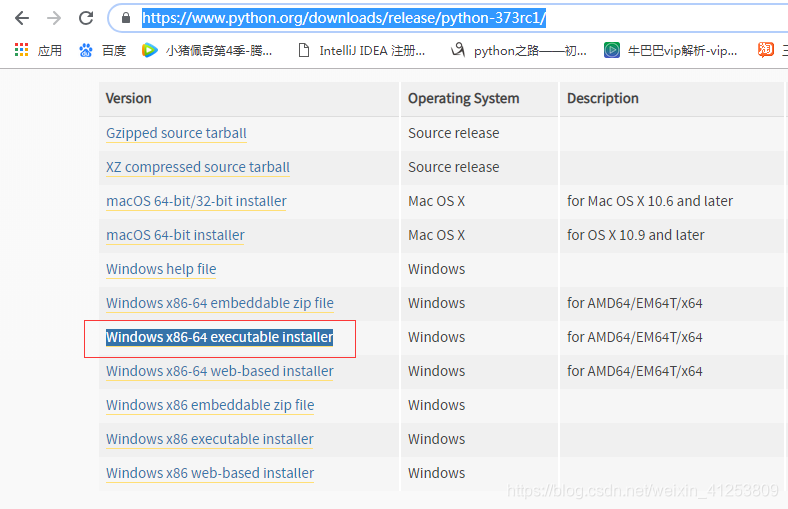
Task: Click 'for Mac OS X 10.6 and later'
Action: (x=650, y=201)
